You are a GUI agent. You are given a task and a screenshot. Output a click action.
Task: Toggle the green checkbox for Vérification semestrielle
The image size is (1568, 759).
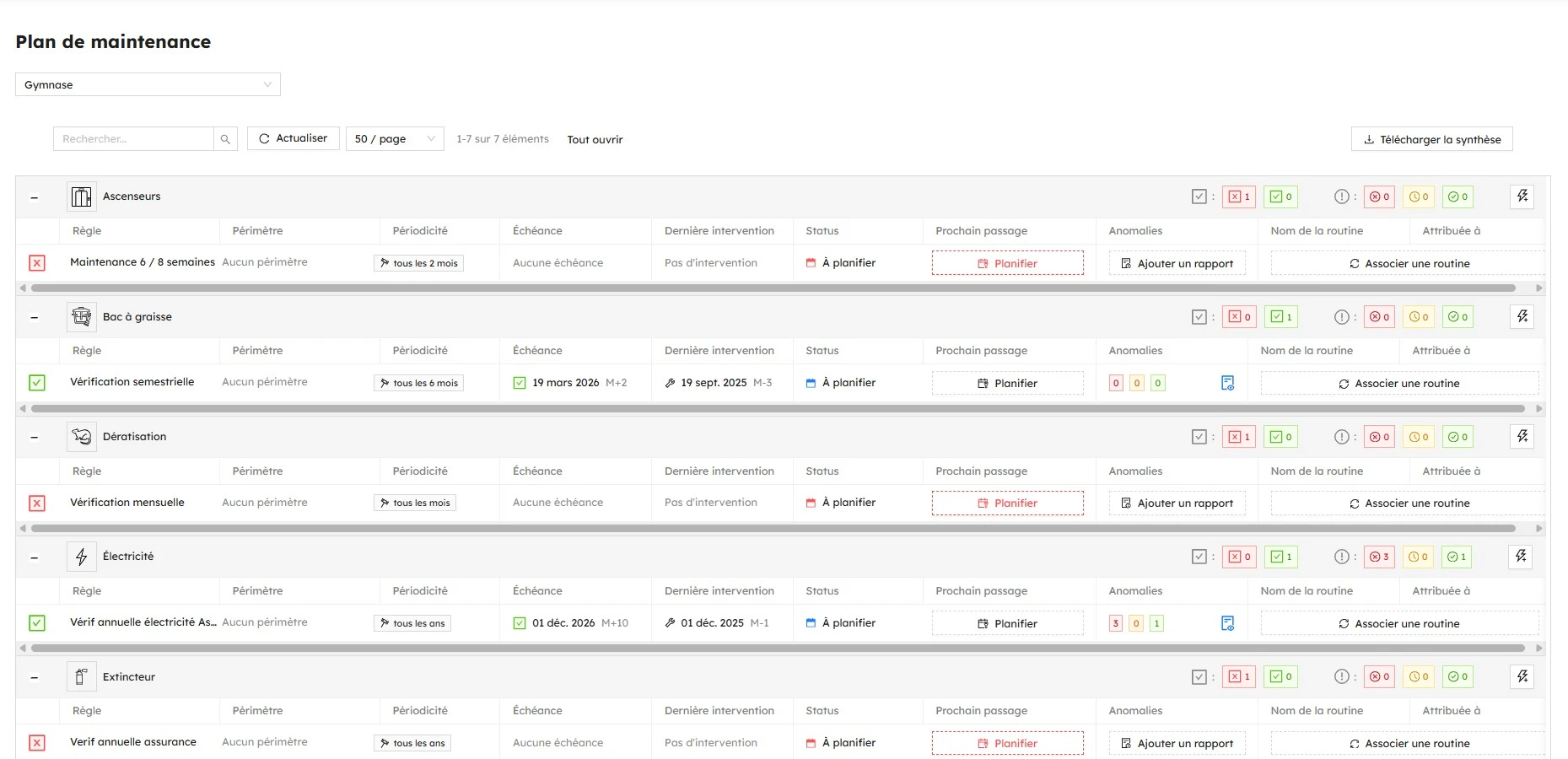coord(37,383)
